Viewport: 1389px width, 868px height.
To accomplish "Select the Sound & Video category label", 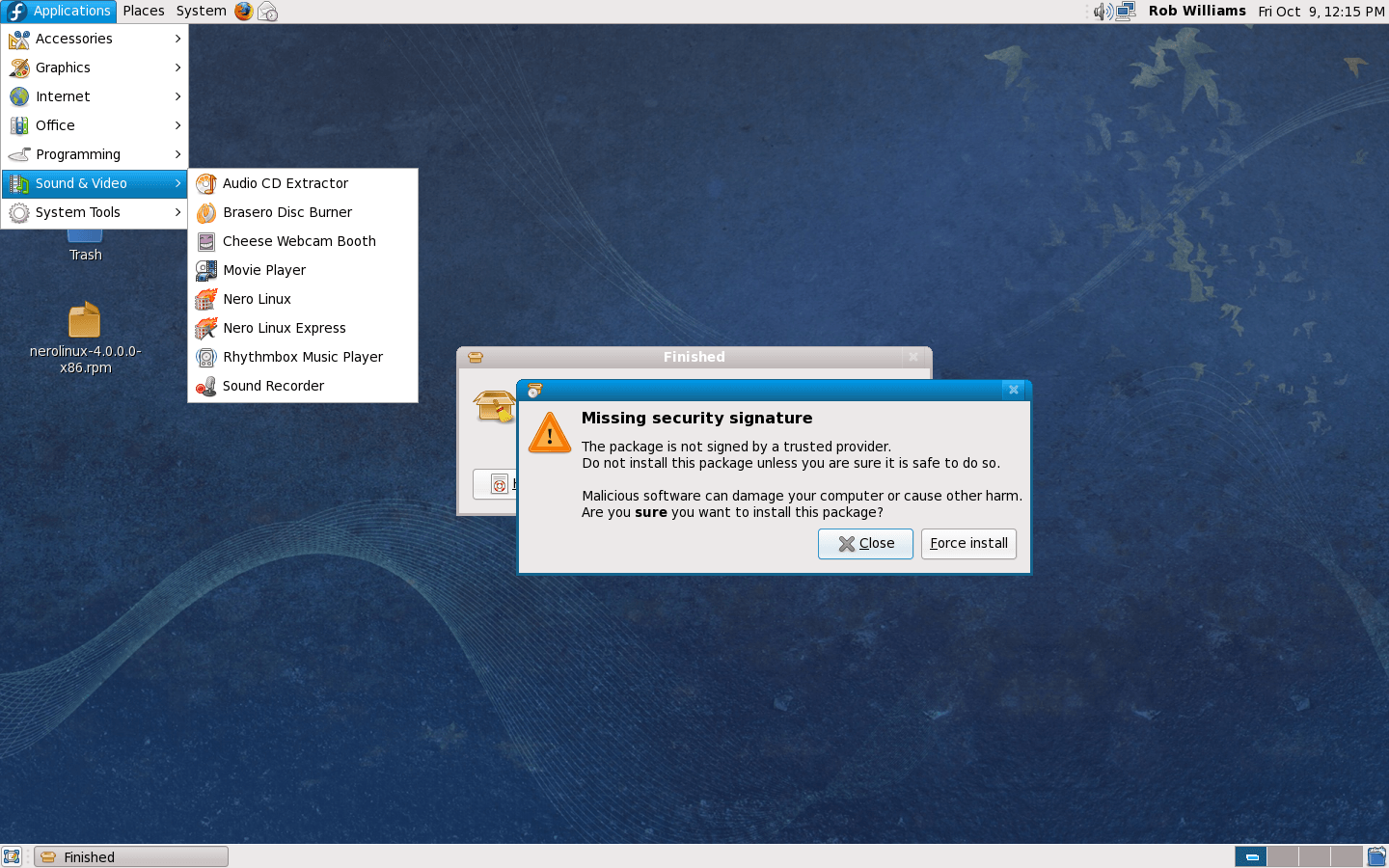I will 81,183.
